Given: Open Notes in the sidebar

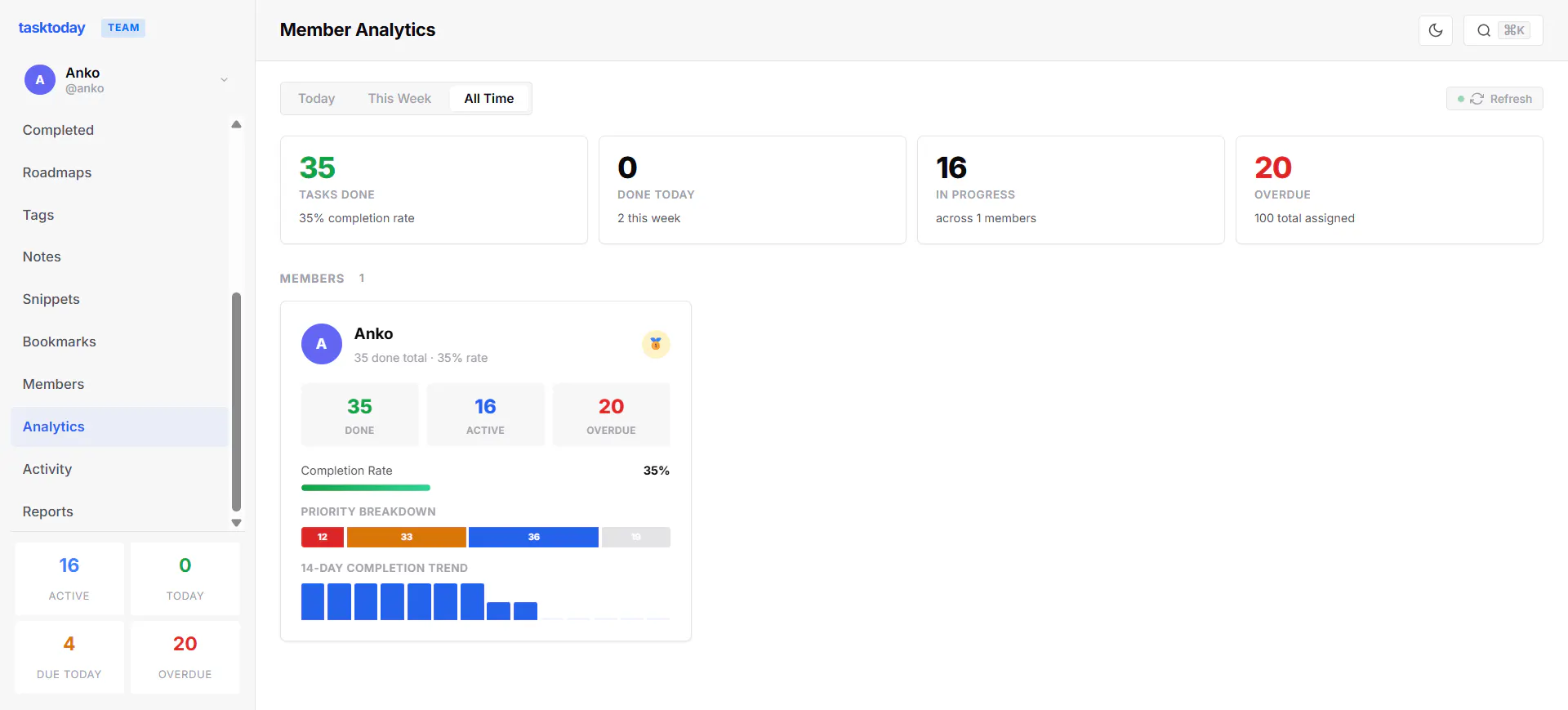Looking at the screenshot, I should point(119,257).
